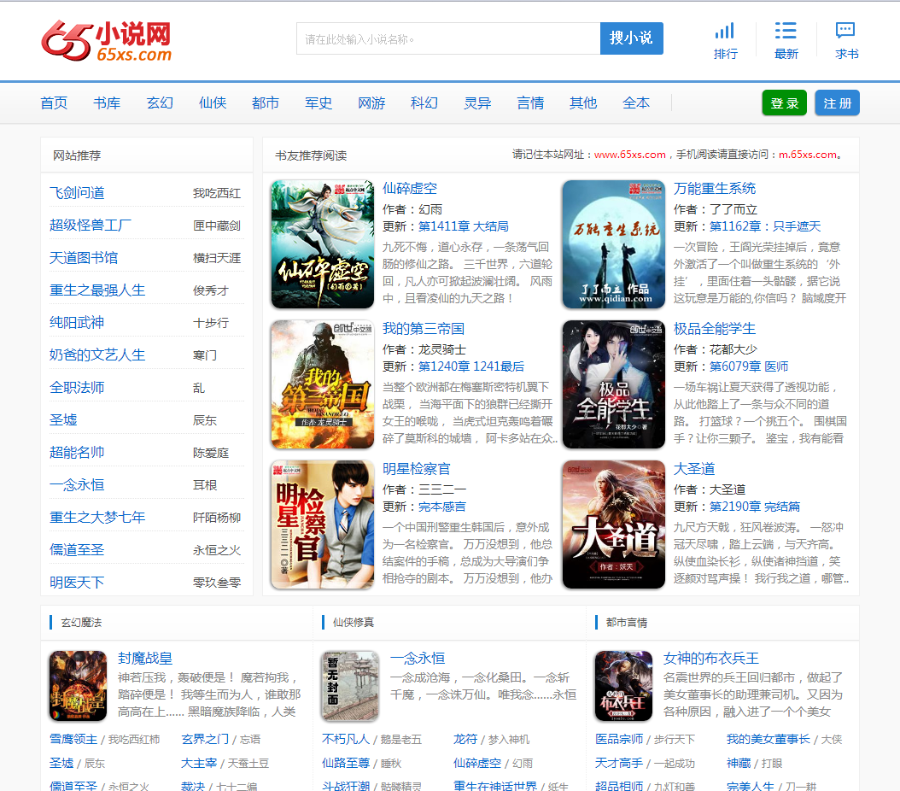The image size is (900, 791).
Task: Select 网游 category in navigation
Action: click(371, 103)
